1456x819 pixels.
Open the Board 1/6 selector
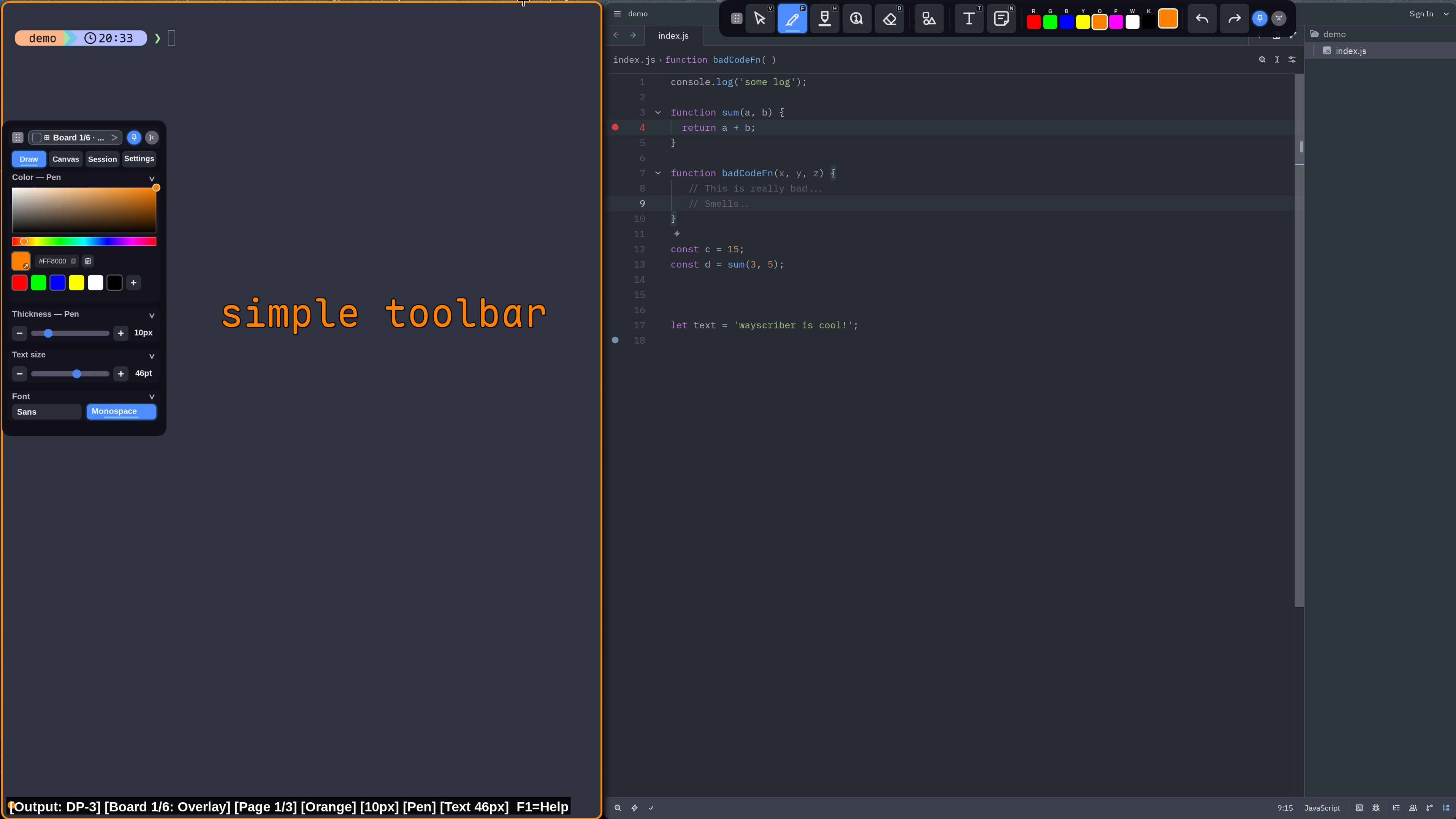[x=75, y=137]
